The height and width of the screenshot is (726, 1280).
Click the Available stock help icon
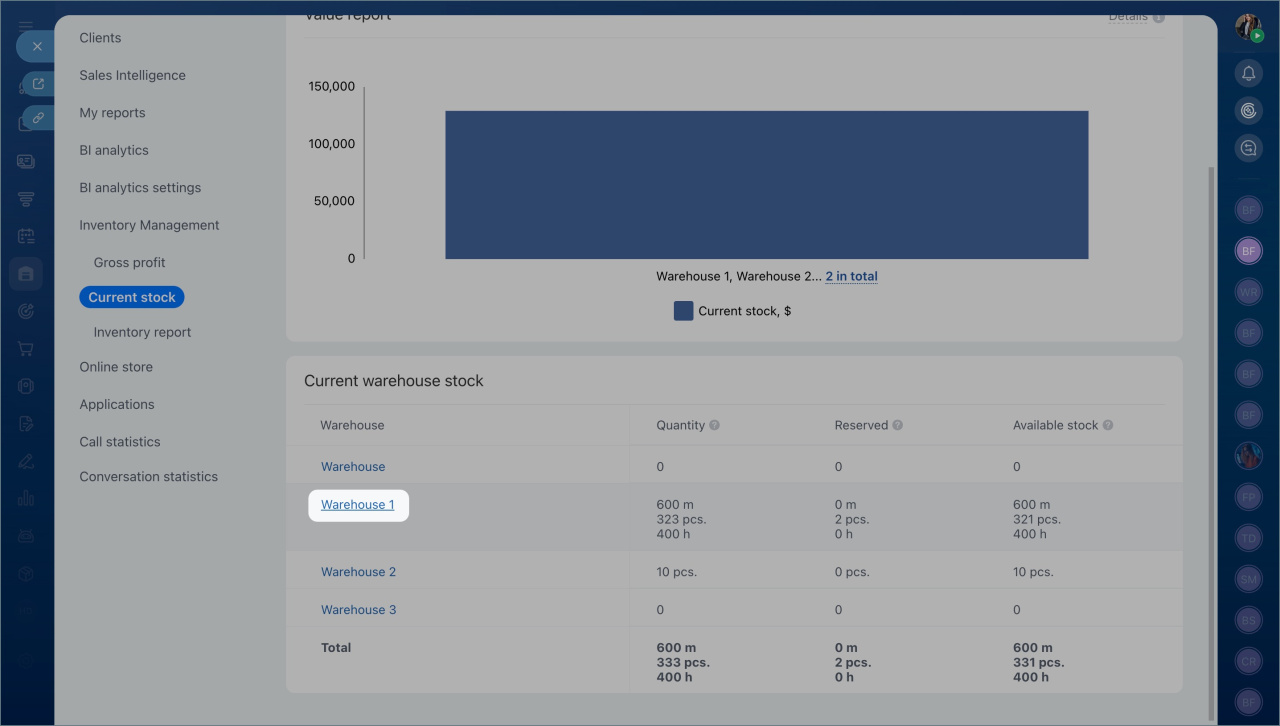(1108, 425)
